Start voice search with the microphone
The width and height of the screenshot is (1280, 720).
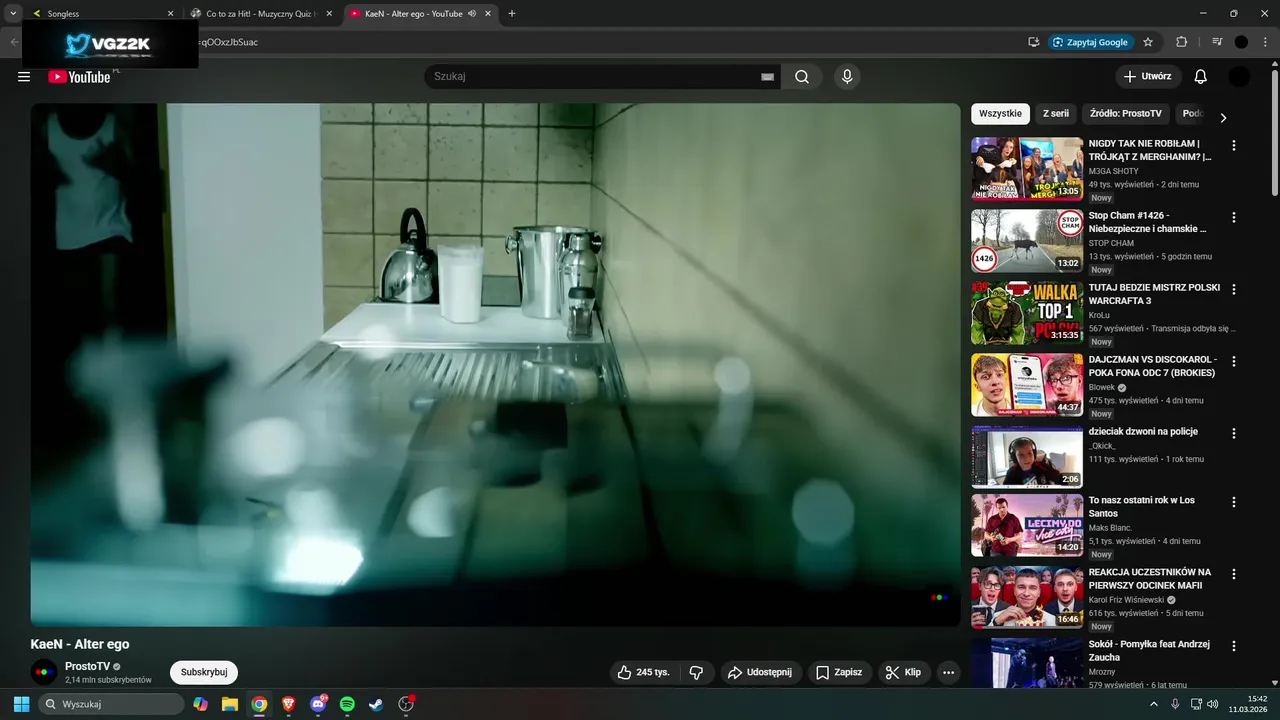click(847, 77)
